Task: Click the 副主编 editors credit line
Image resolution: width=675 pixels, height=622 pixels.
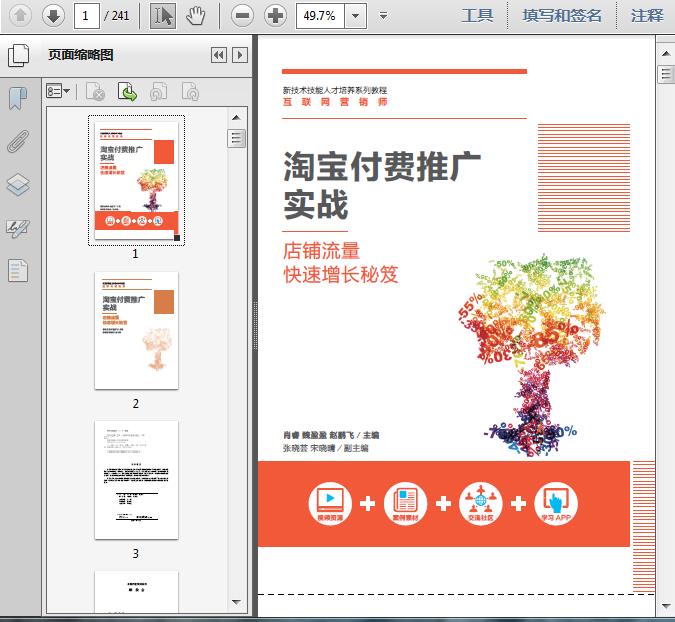Action: coord(325,448)
